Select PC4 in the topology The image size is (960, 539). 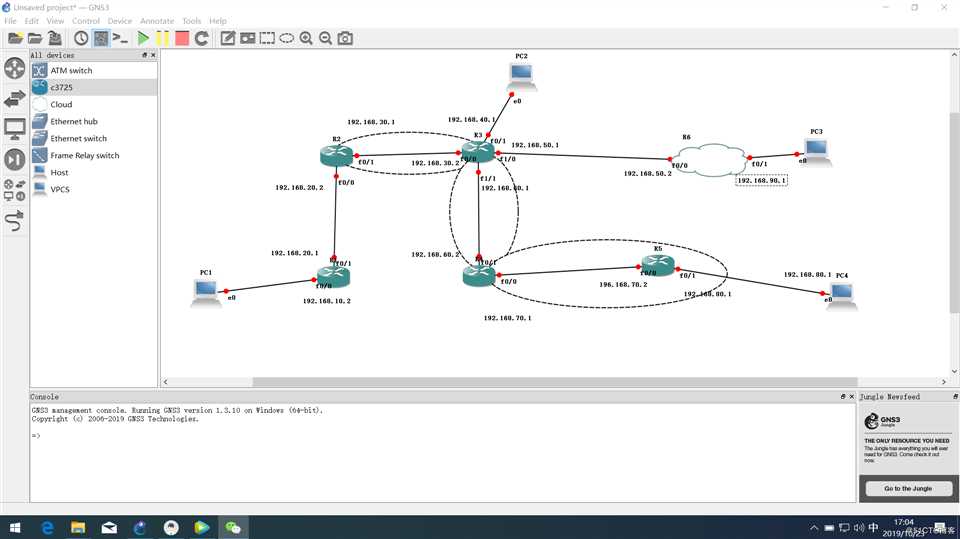[x=842, y=295]
